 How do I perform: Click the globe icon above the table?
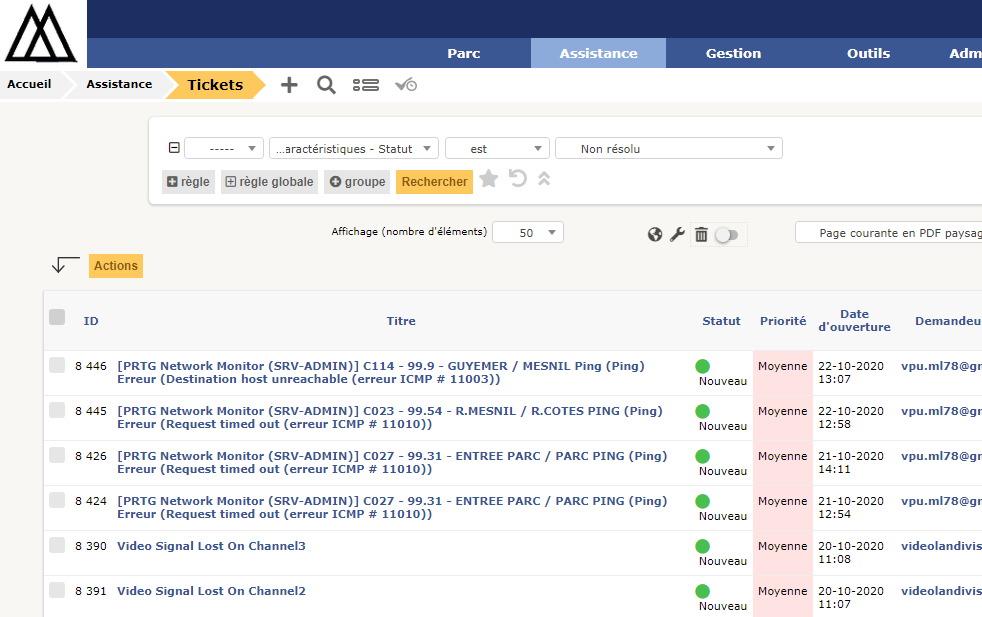pyautogui.click(x=655, y=234)
